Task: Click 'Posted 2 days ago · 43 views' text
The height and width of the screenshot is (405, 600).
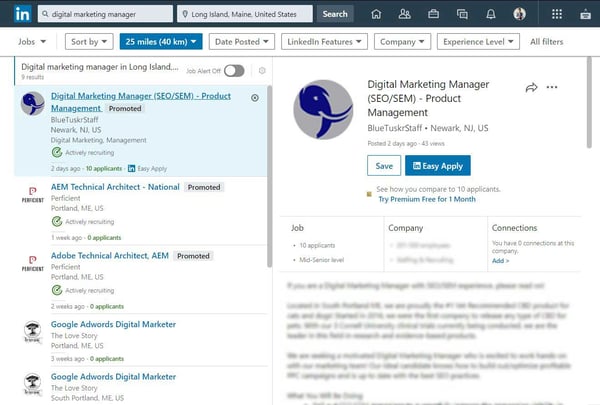Action: pos(406,144)
